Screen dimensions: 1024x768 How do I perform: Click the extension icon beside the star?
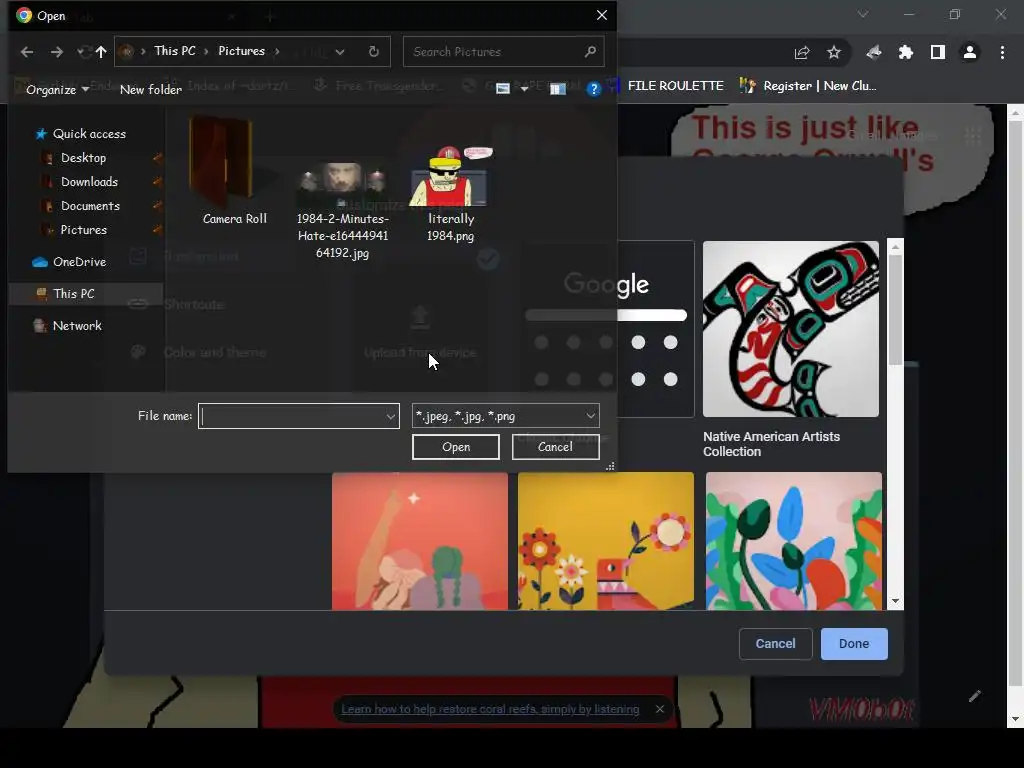click(874, 53)
